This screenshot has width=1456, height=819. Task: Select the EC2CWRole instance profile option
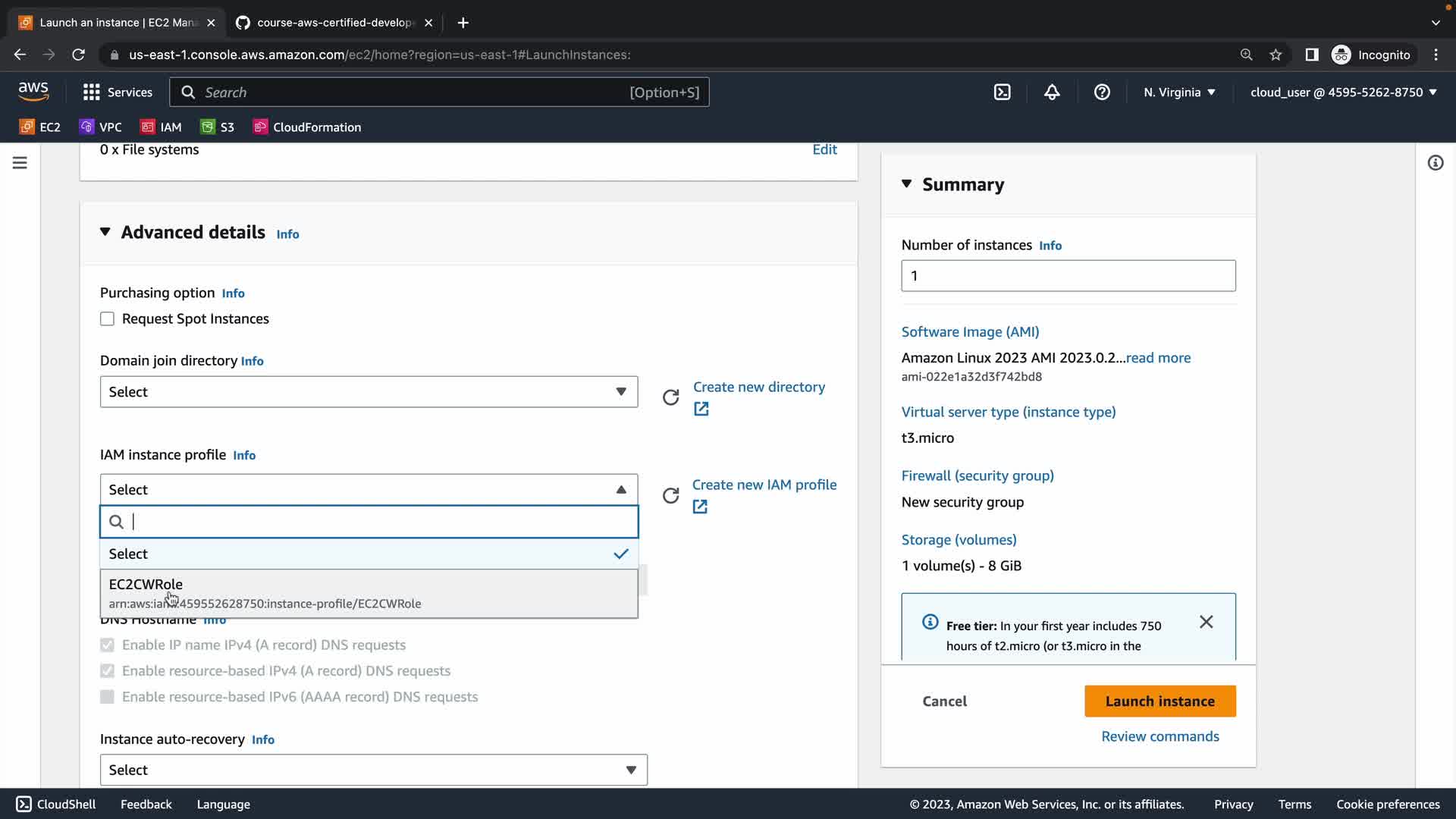[369, 593]
